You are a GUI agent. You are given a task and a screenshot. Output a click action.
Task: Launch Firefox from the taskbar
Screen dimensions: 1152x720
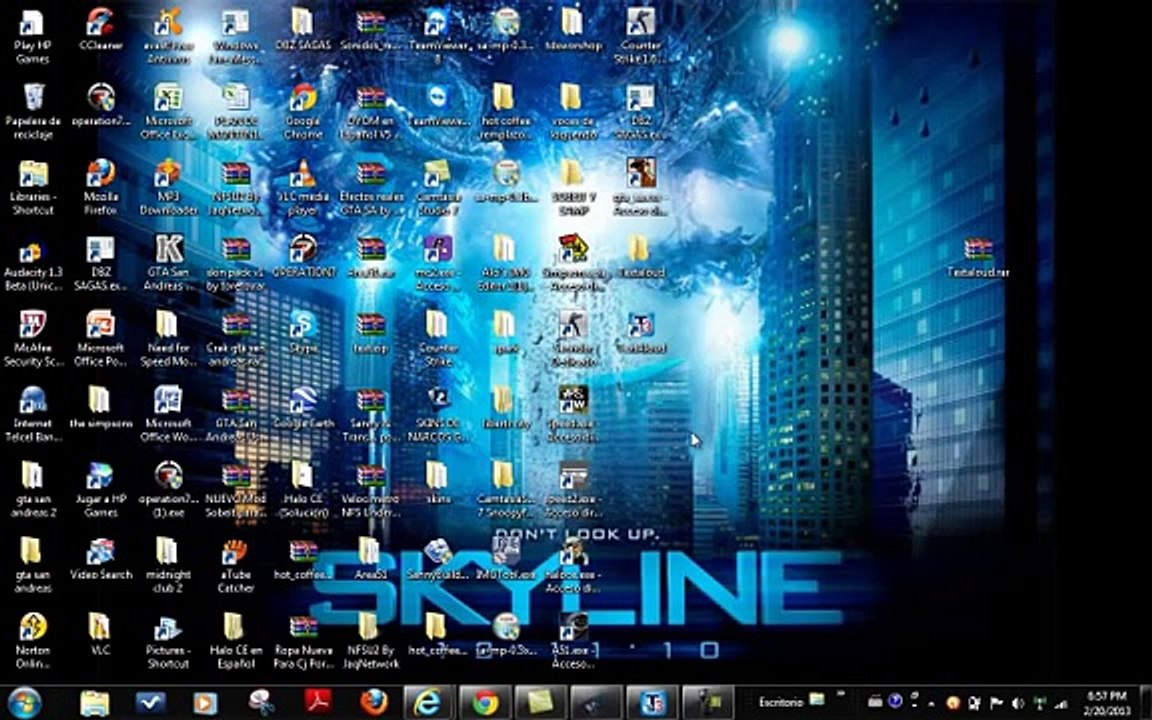[x=373, y=703]
